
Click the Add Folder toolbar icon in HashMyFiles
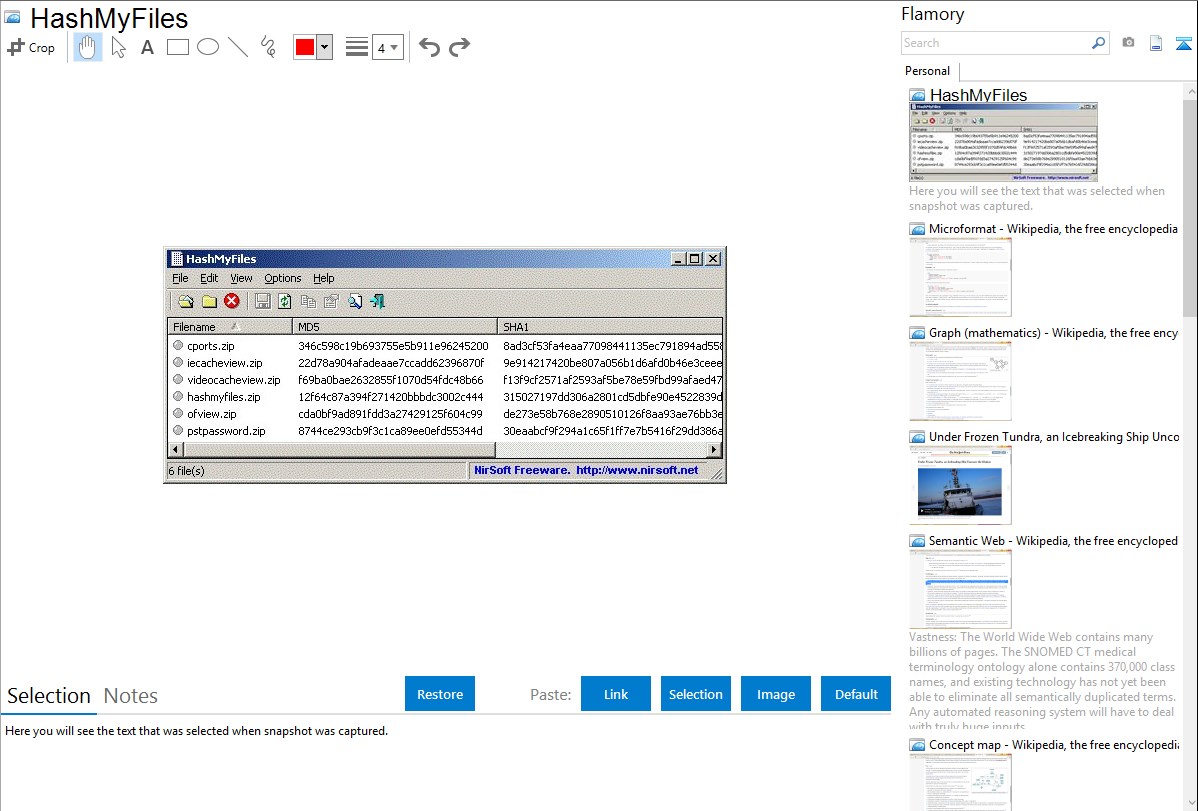coord(209,301)
